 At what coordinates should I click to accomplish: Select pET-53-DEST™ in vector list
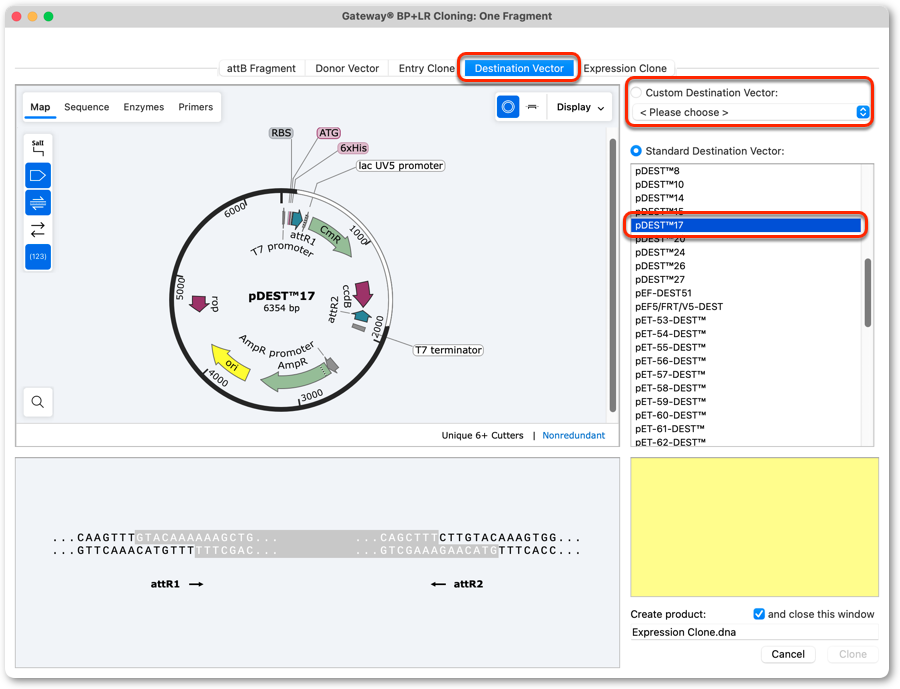tap(746, 320)
